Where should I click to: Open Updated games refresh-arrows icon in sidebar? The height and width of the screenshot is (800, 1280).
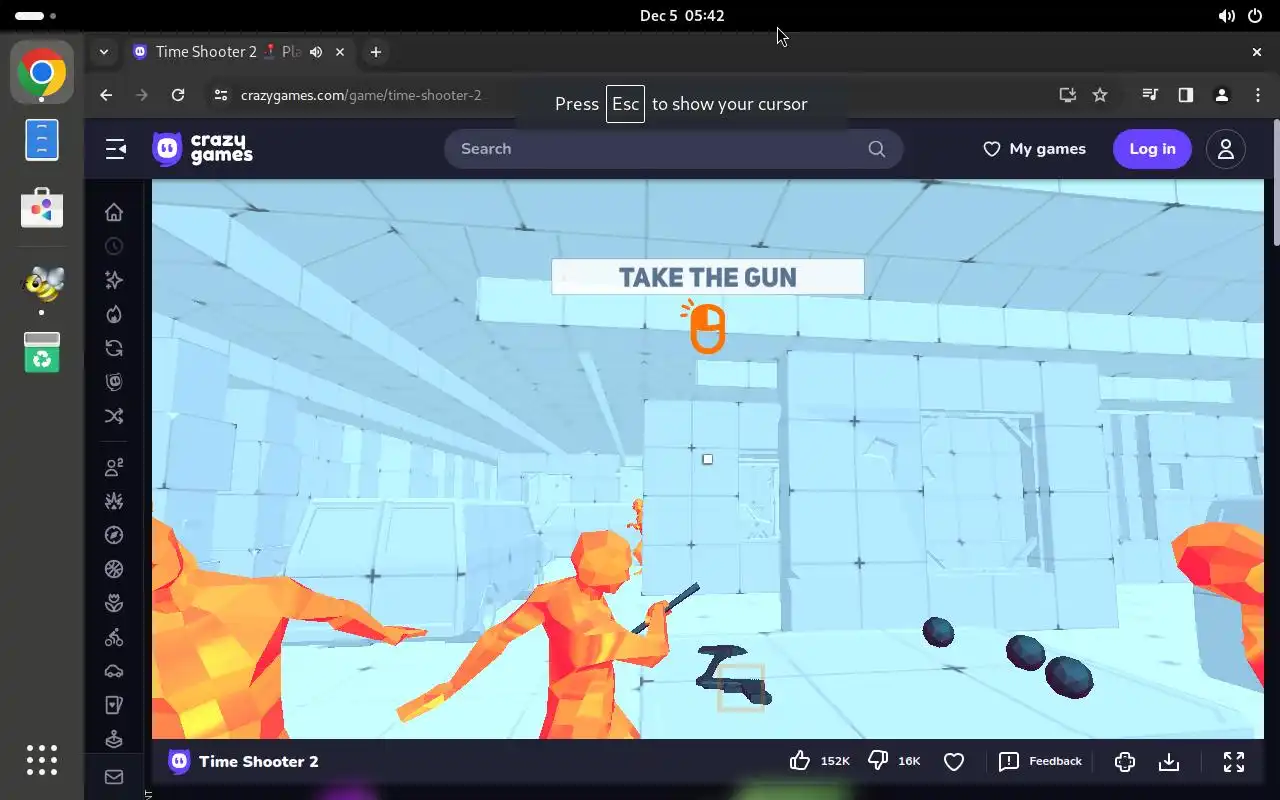tap(114, 348)
